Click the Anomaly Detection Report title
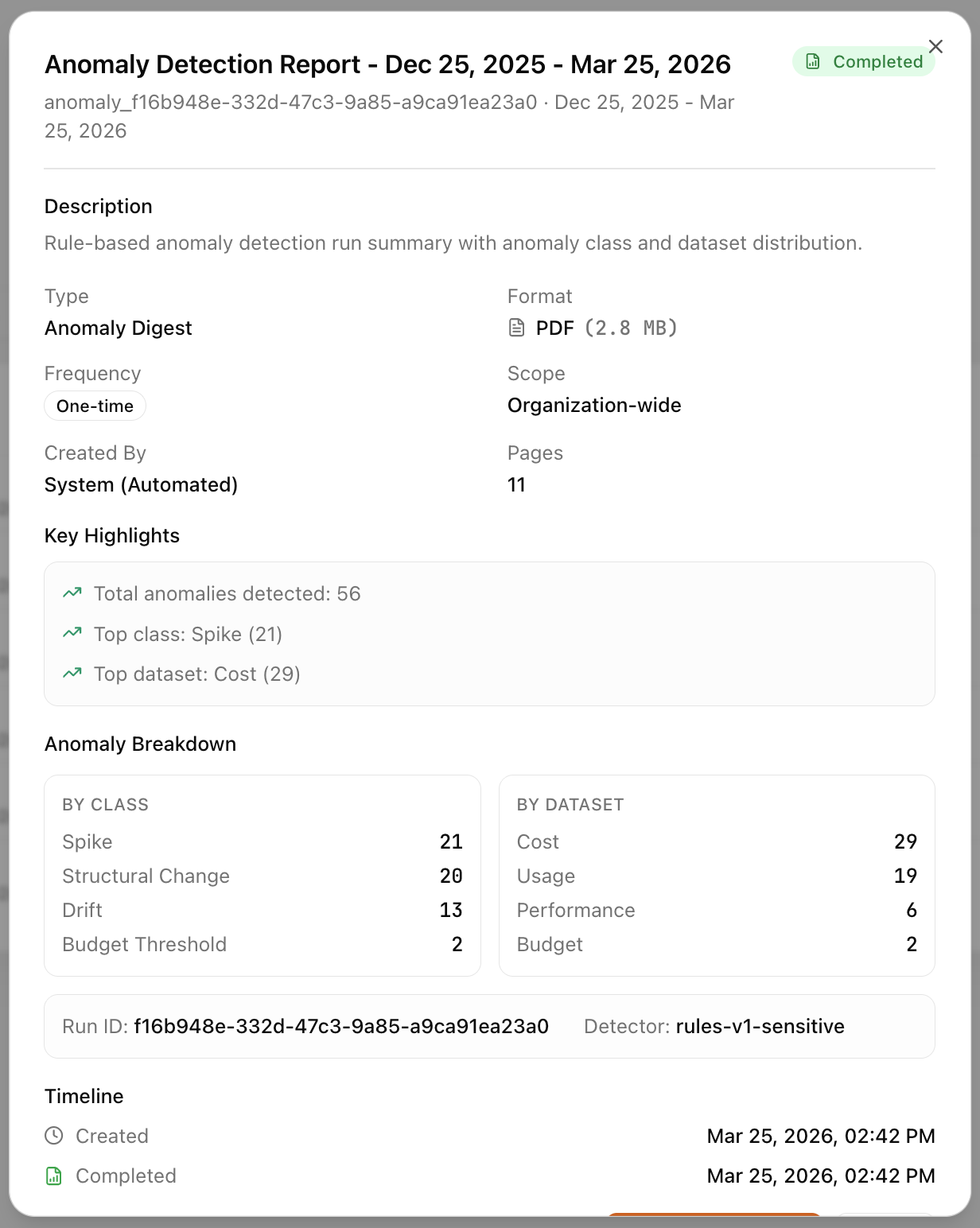 tap(387, 64)
